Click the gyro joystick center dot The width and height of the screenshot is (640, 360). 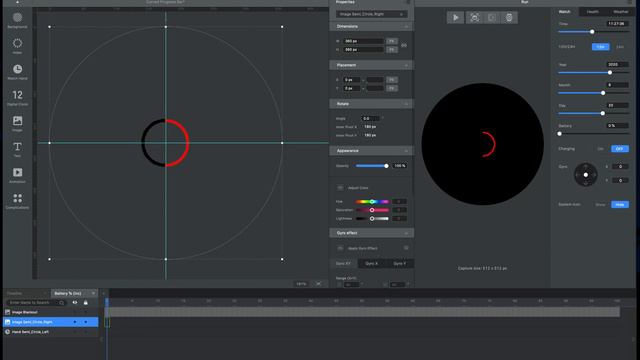[586, 175]
